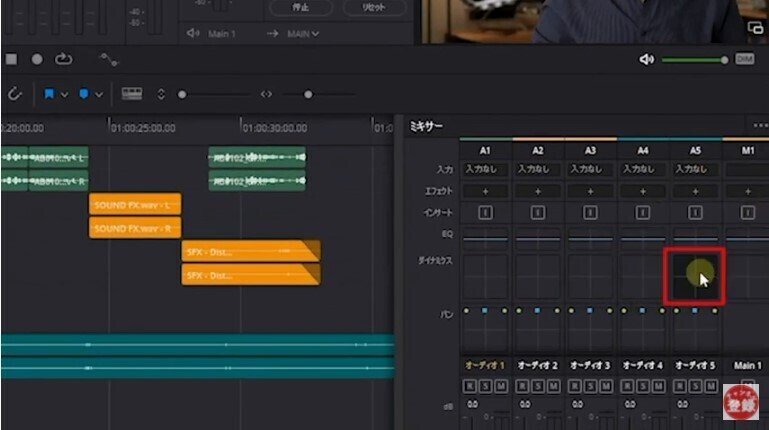Open the A5 入力なし input dropdown
This screenshot has width=769, height=430.
point(695,169)
